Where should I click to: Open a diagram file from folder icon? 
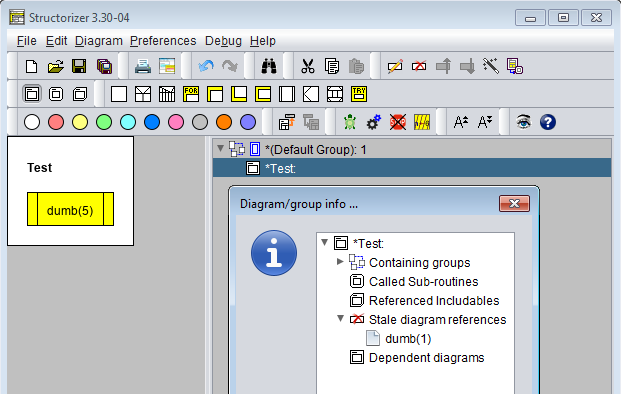[55, 66]
